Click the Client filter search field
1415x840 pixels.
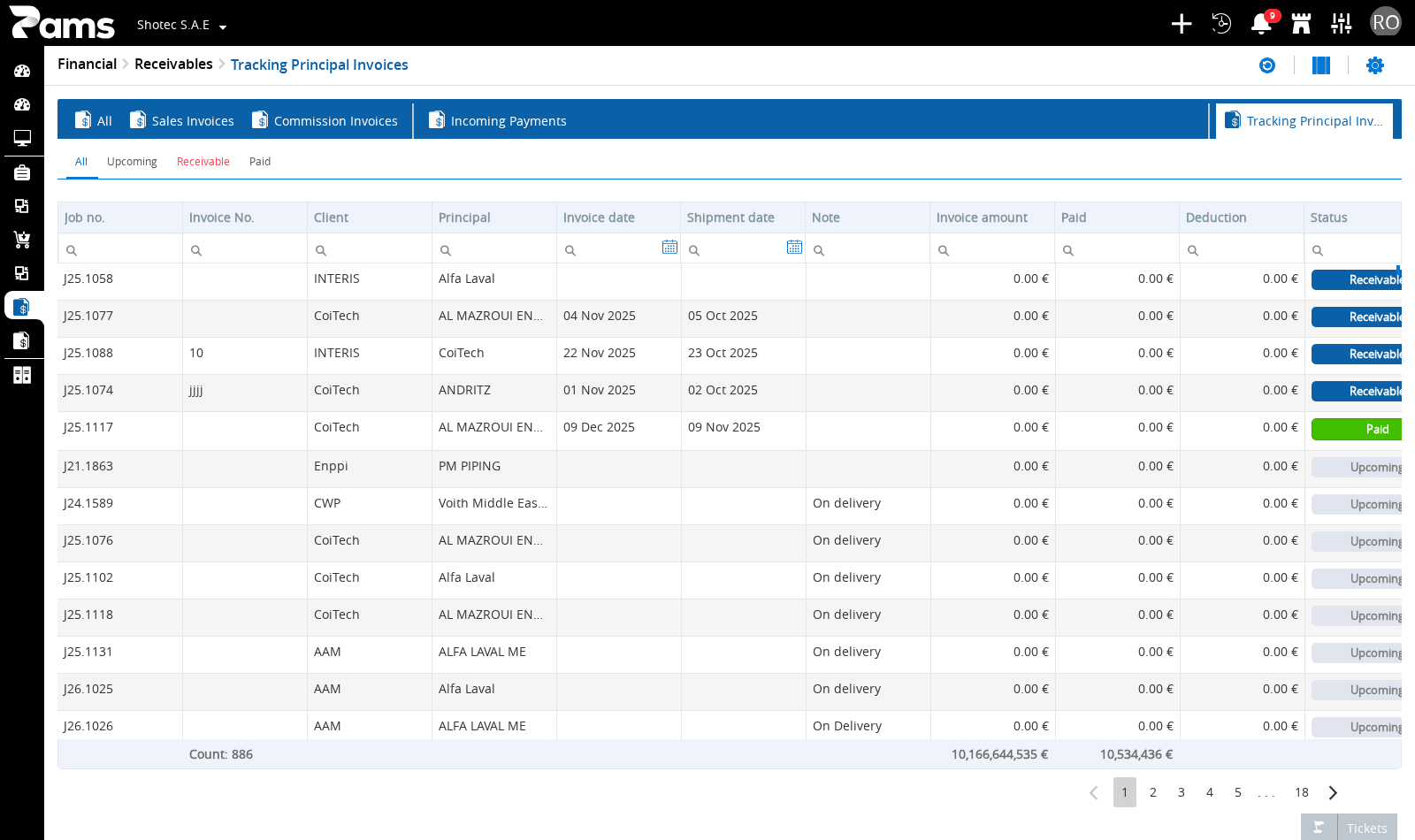(370, 249)
